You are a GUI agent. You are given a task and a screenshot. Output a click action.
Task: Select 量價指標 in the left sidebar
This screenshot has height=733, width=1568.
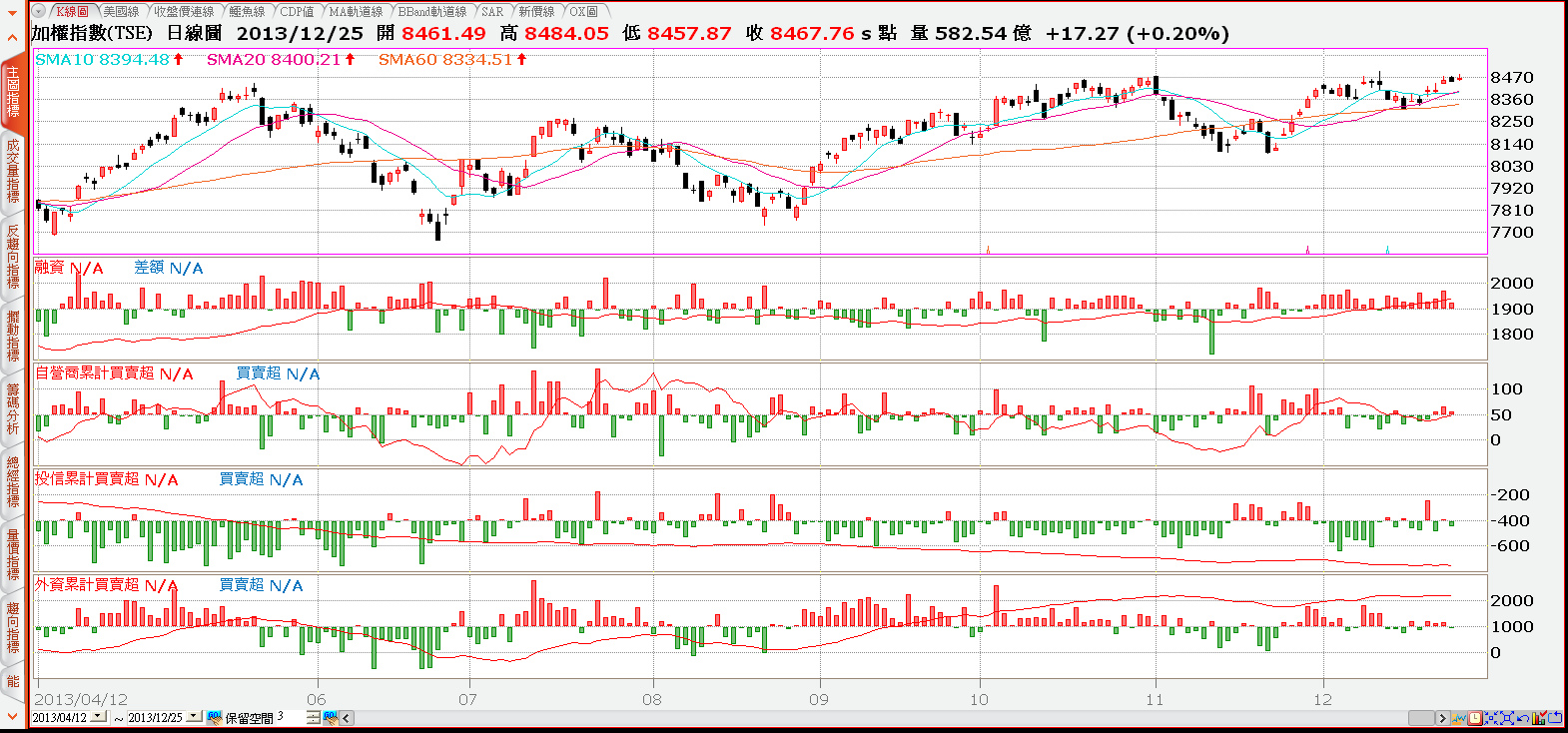13,554
